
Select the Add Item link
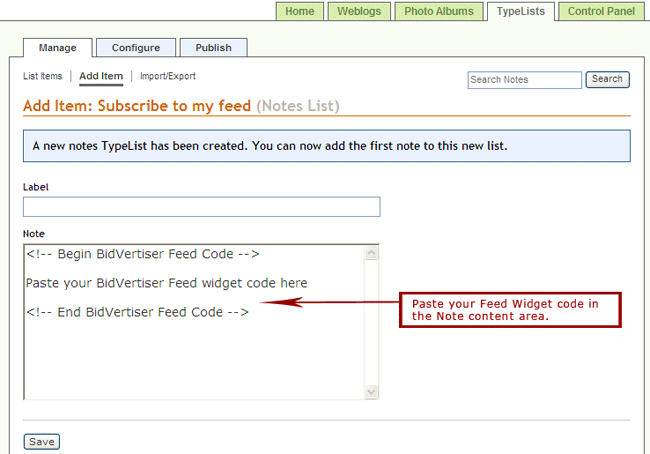tap(101, 76)
